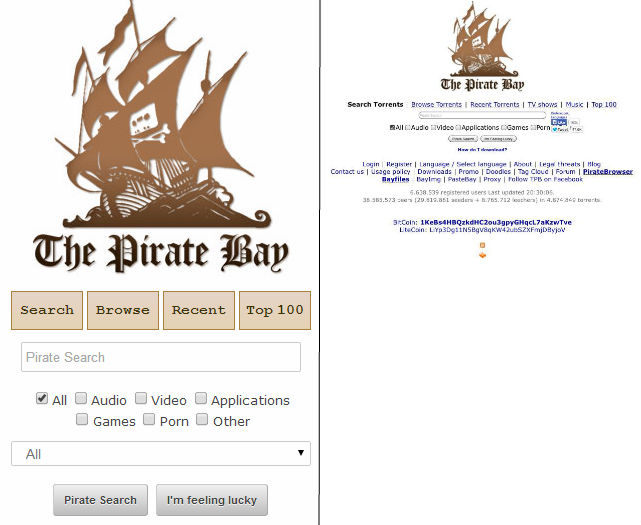Click the large Pirate Search button
Viewport: 641px width, 525px height.
point(101,500)
